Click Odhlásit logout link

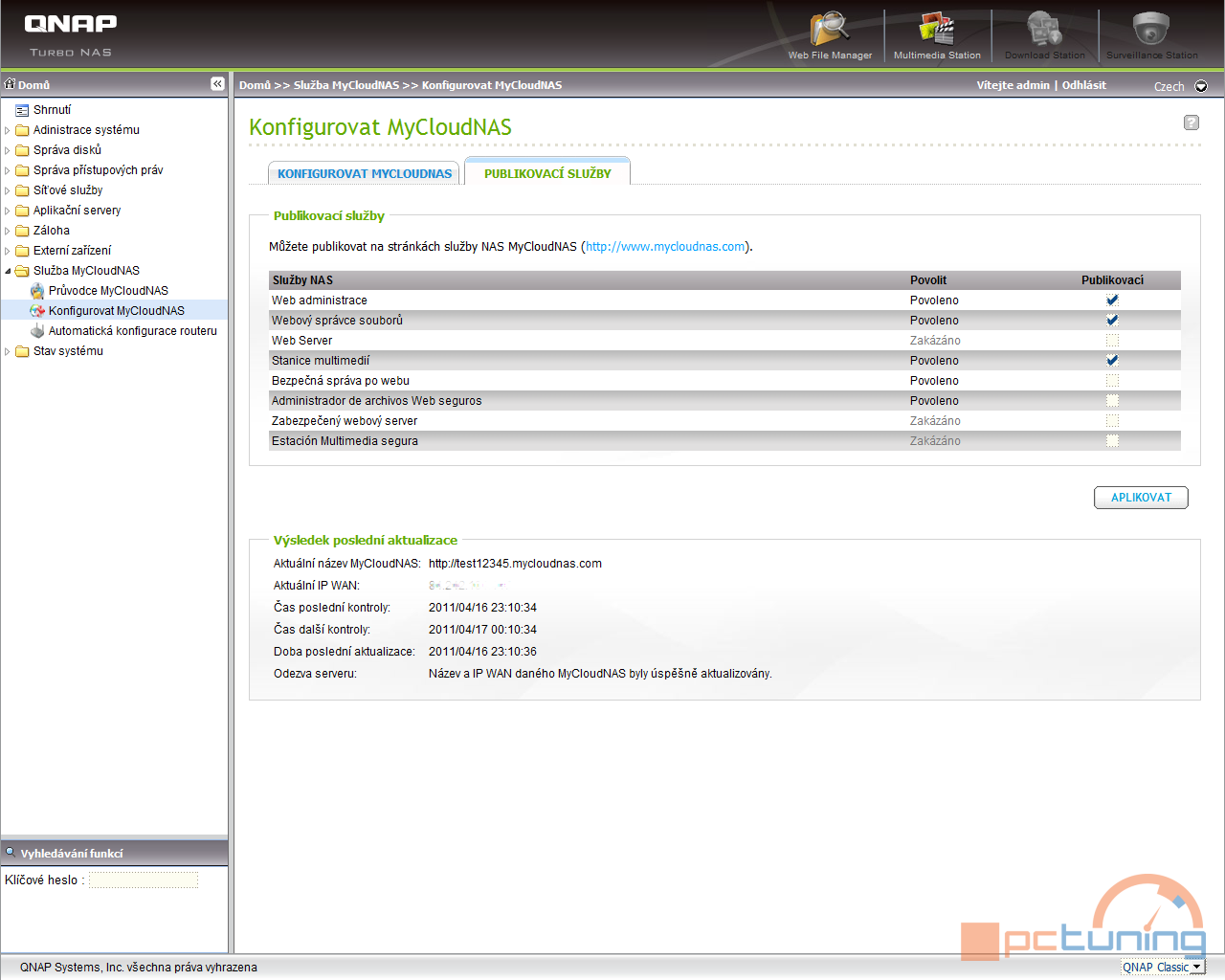tap(1083, 85)
